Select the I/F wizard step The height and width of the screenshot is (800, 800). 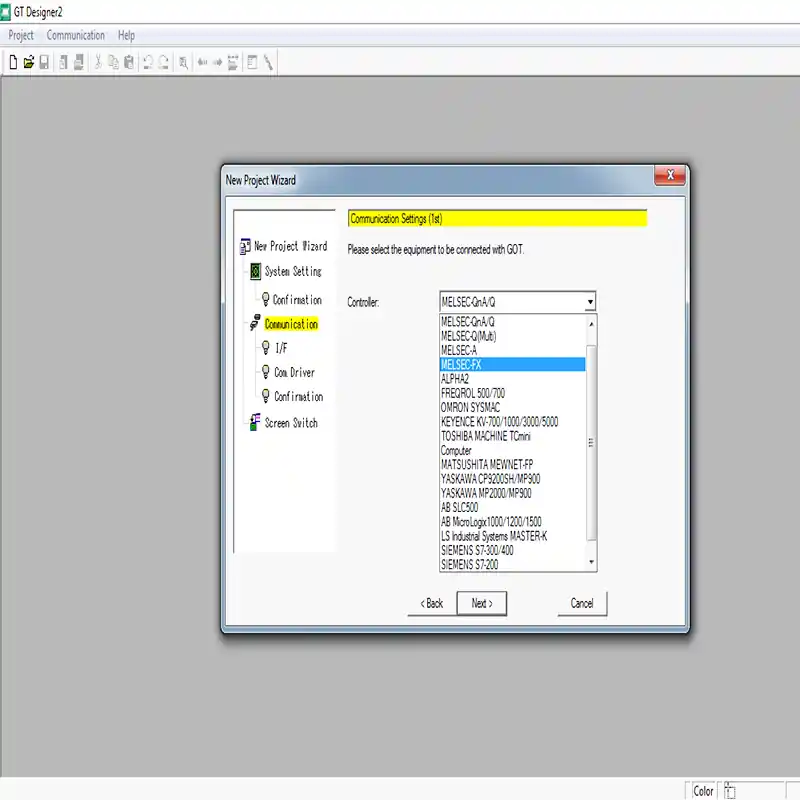click(x=281, y=348)
